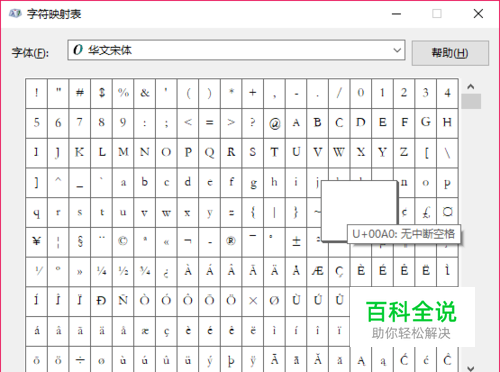Select the percent % character cell

pyautogui.click(x=123, y=93)
